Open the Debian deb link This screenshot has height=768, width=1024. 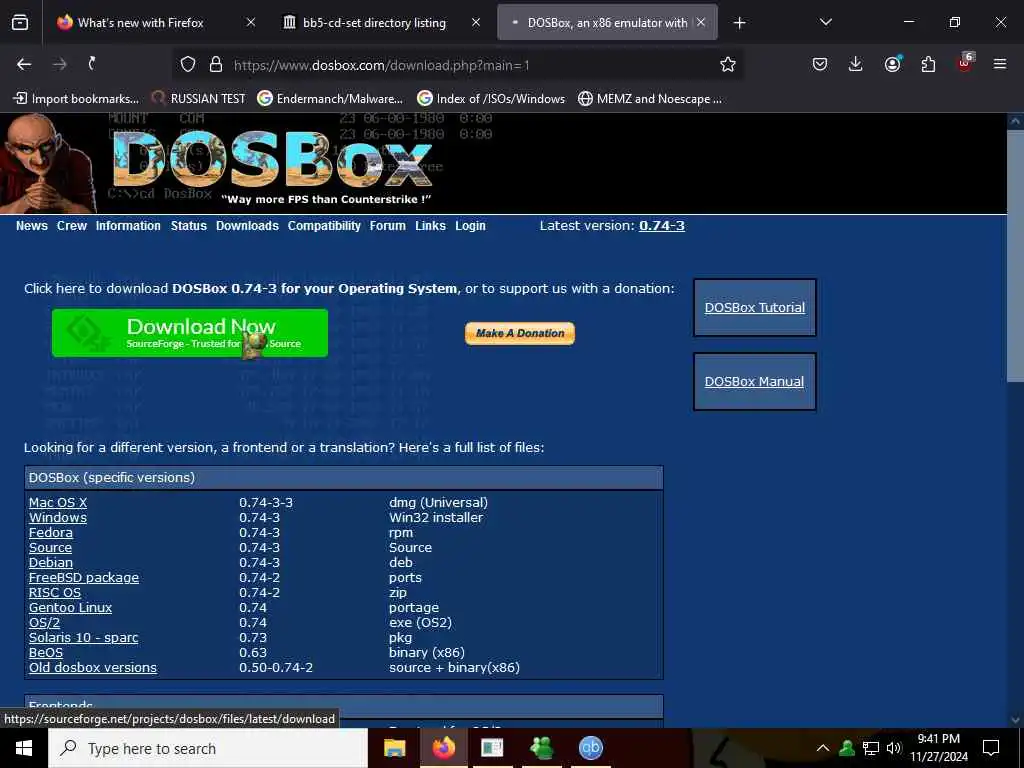click(51, 562)
